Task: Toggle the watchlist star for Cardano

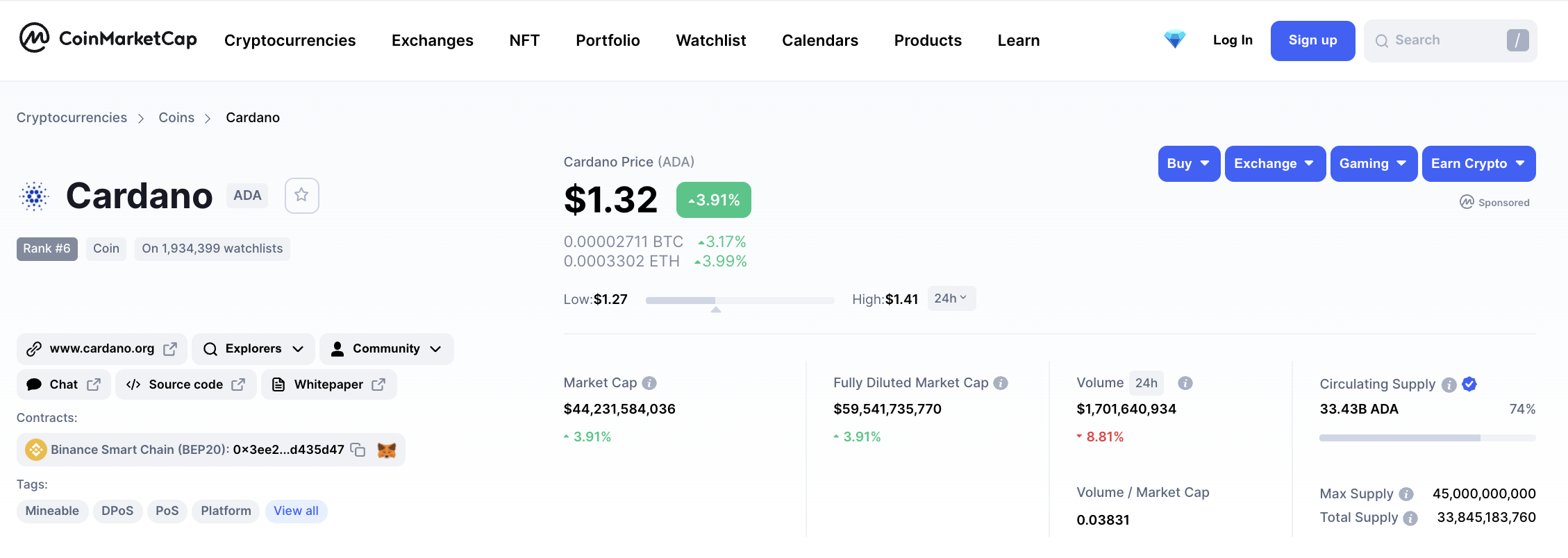Action: [x=301, y=196]
